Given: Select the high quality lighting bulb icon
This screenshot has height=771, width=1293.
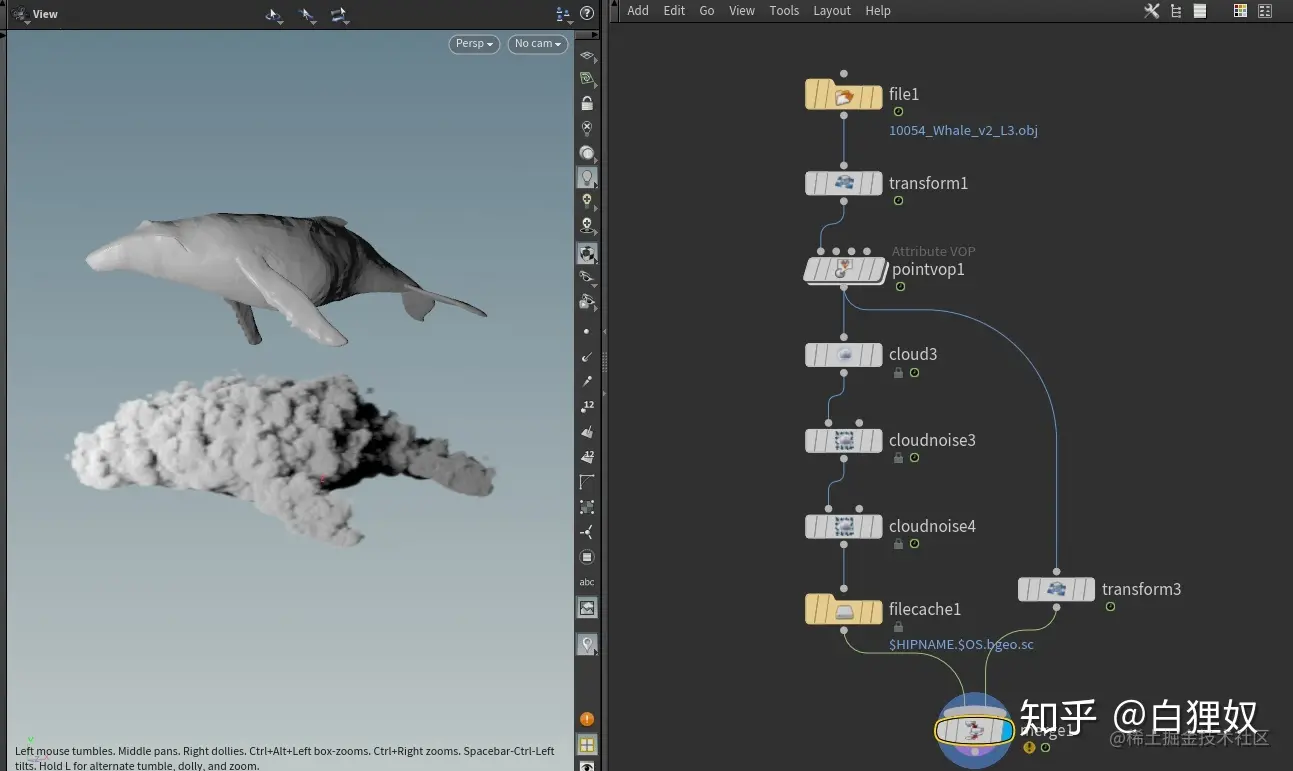Looking at the screenshot, I should tap(587, 201).
